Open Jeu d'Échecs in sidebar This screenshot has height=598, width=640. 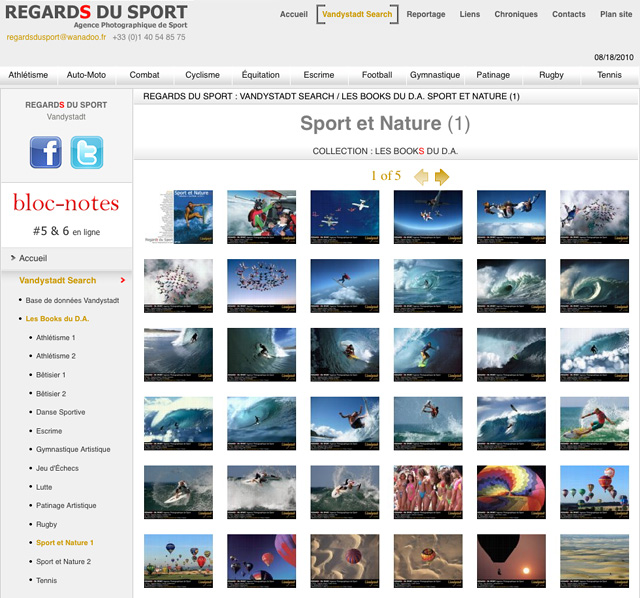(x=57, y=468)
